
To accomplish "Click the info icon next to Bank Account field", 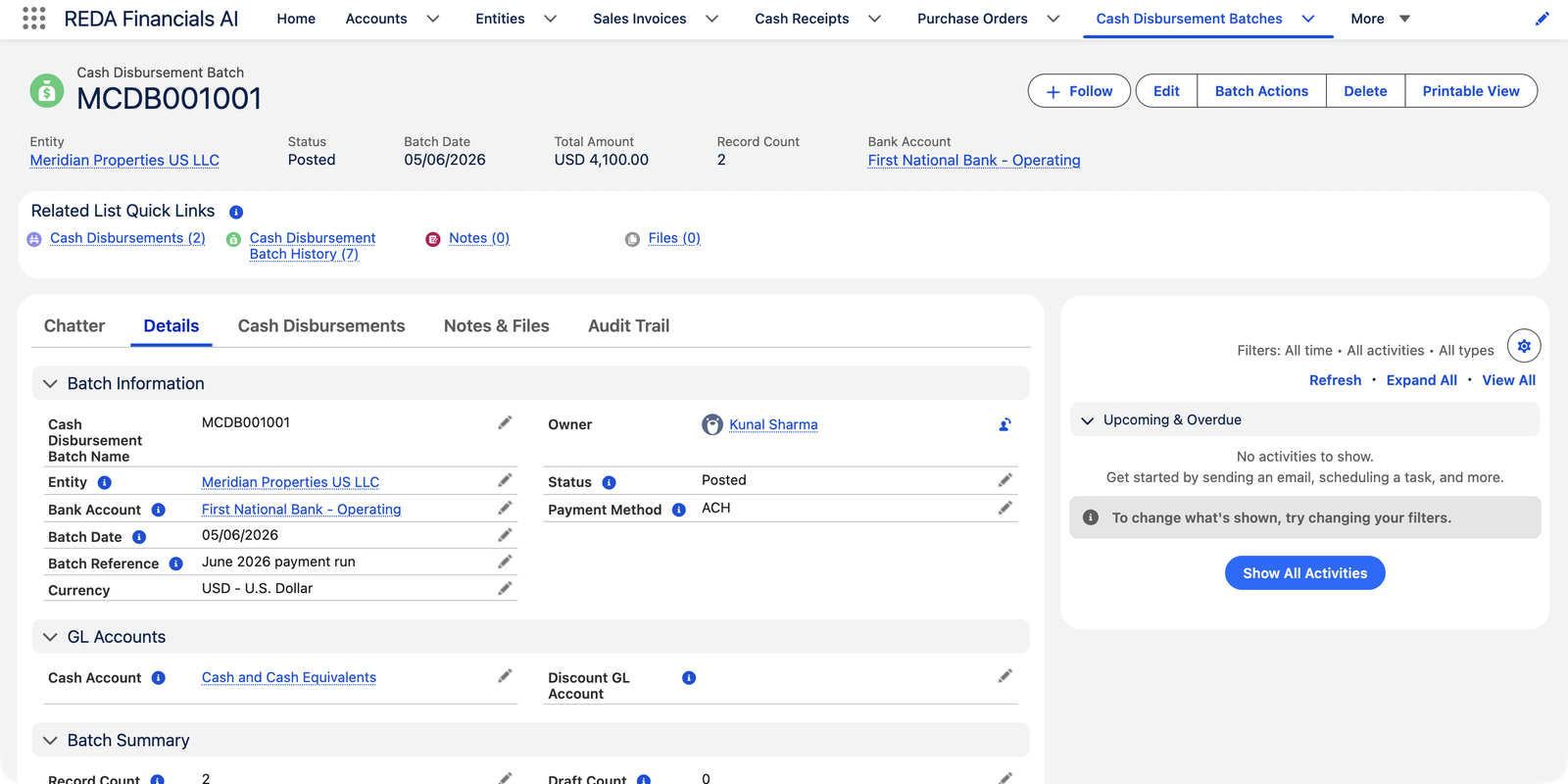I will [x=159, y=510].
